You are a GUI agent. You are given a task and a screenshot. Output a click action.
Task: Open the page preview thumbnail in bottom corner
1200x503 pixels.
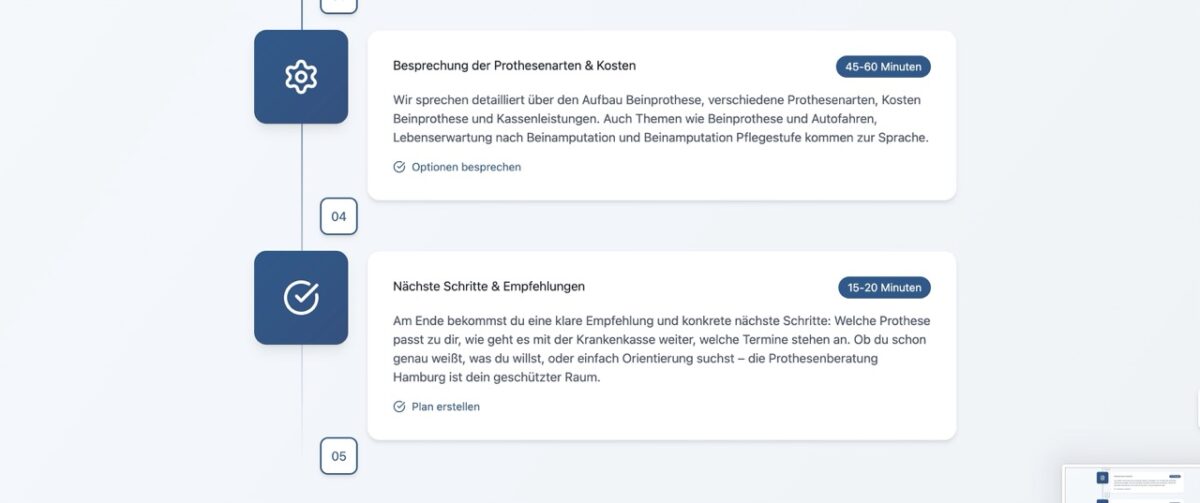tap(1131, 485)
